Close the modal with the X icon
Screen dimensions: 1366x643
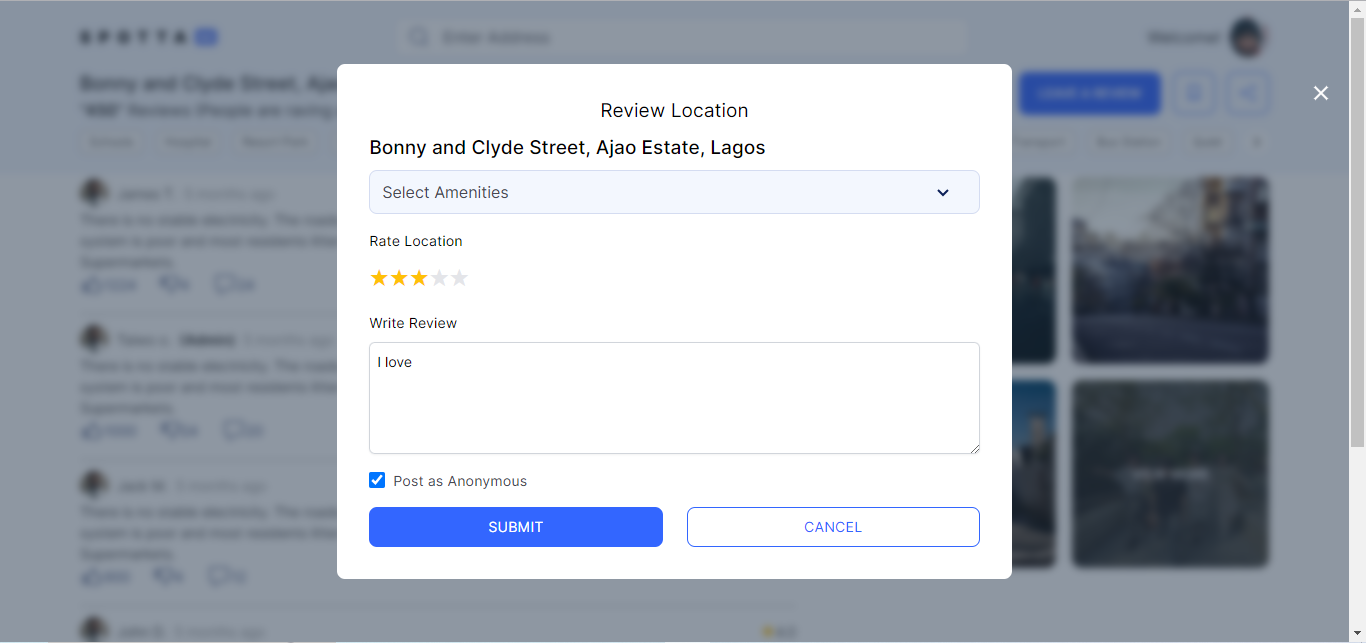pos(1321,93)
